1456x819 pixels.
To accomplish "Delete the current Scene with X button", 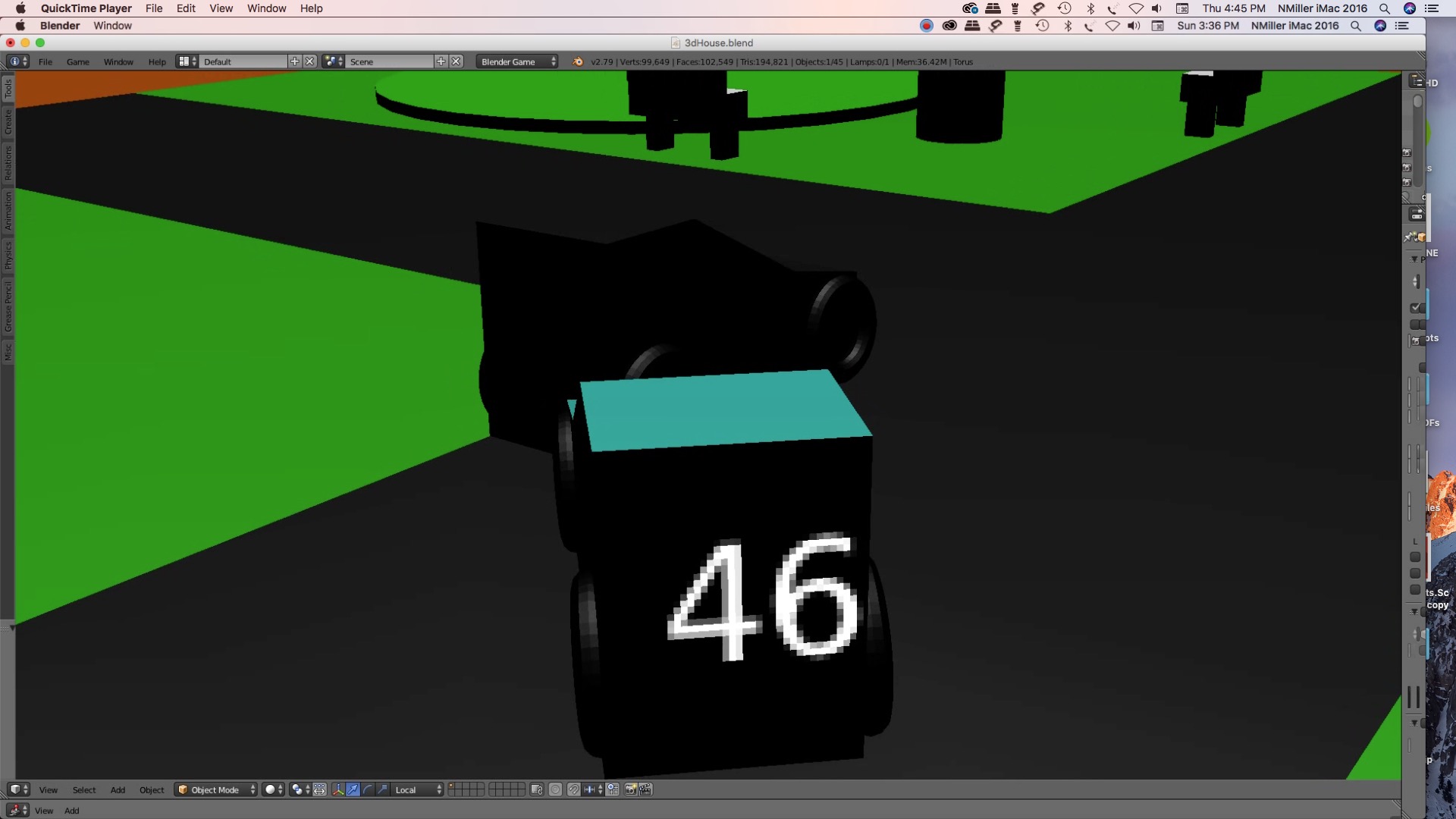I will click(456, 61).
